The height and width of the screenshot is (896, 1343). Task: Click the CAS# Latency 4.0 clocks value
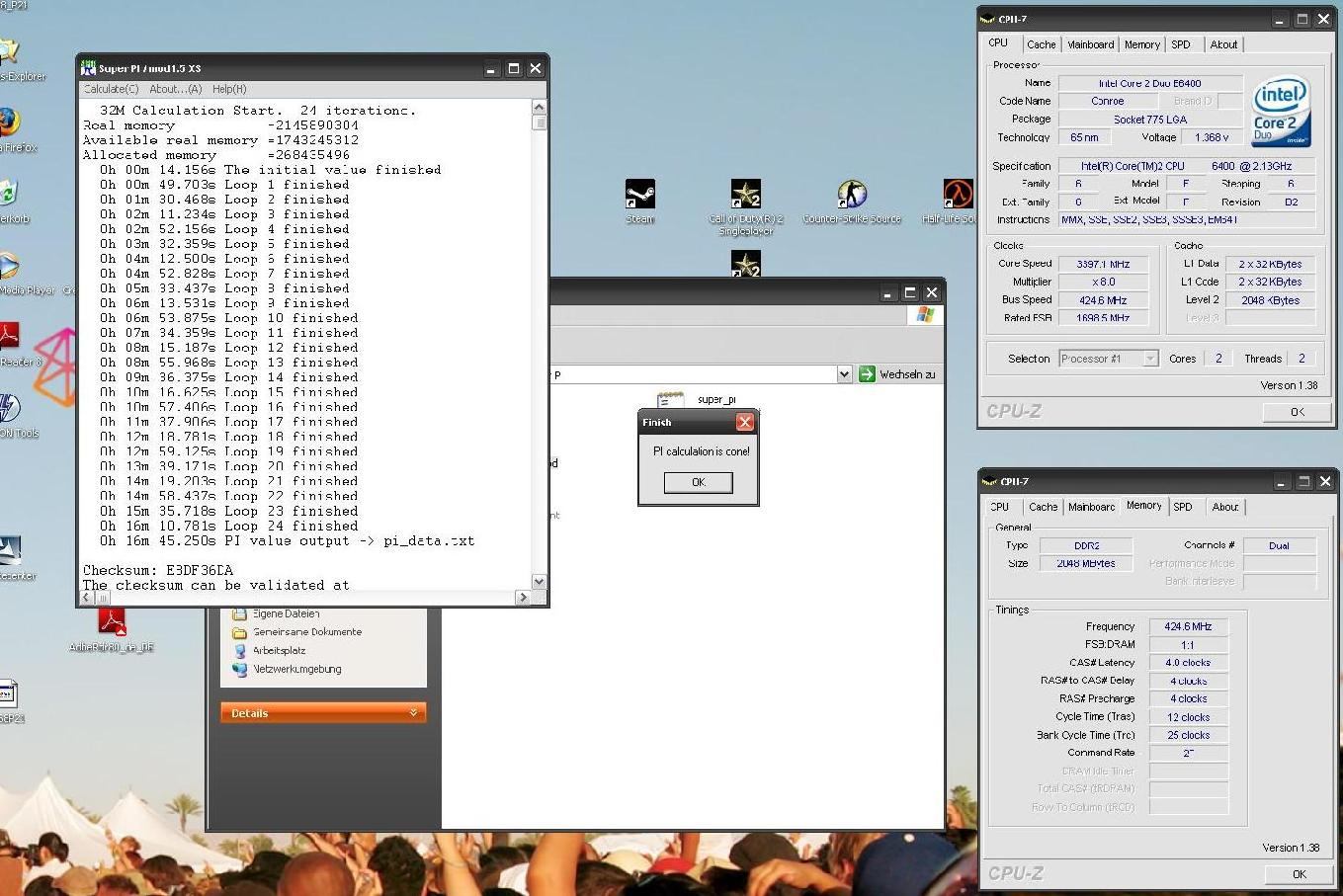pyautogui.click(x=1188, y=663)
